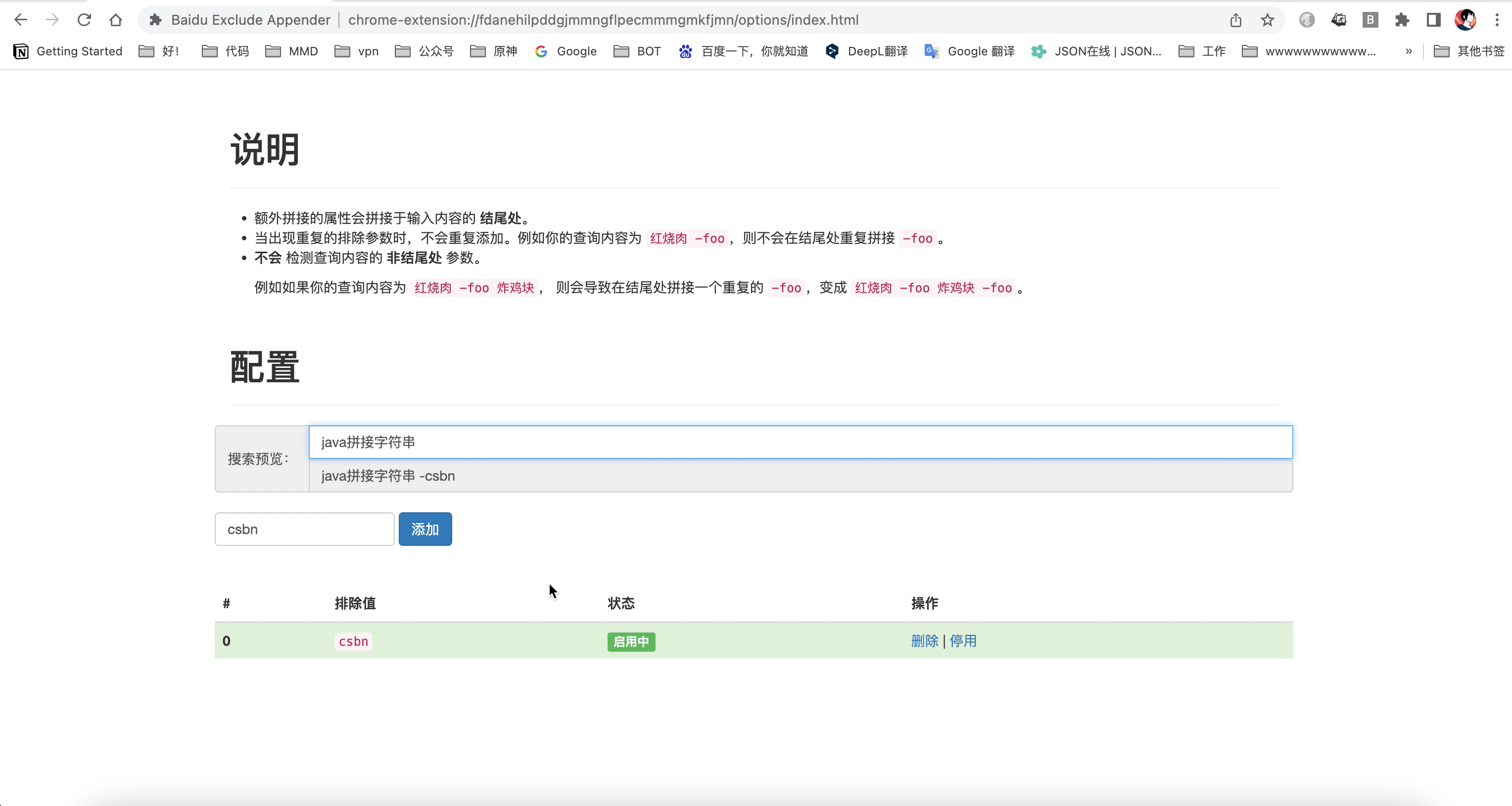Click the csbn exclude value input
The image size is (1512, 806).
coord(304,529)
